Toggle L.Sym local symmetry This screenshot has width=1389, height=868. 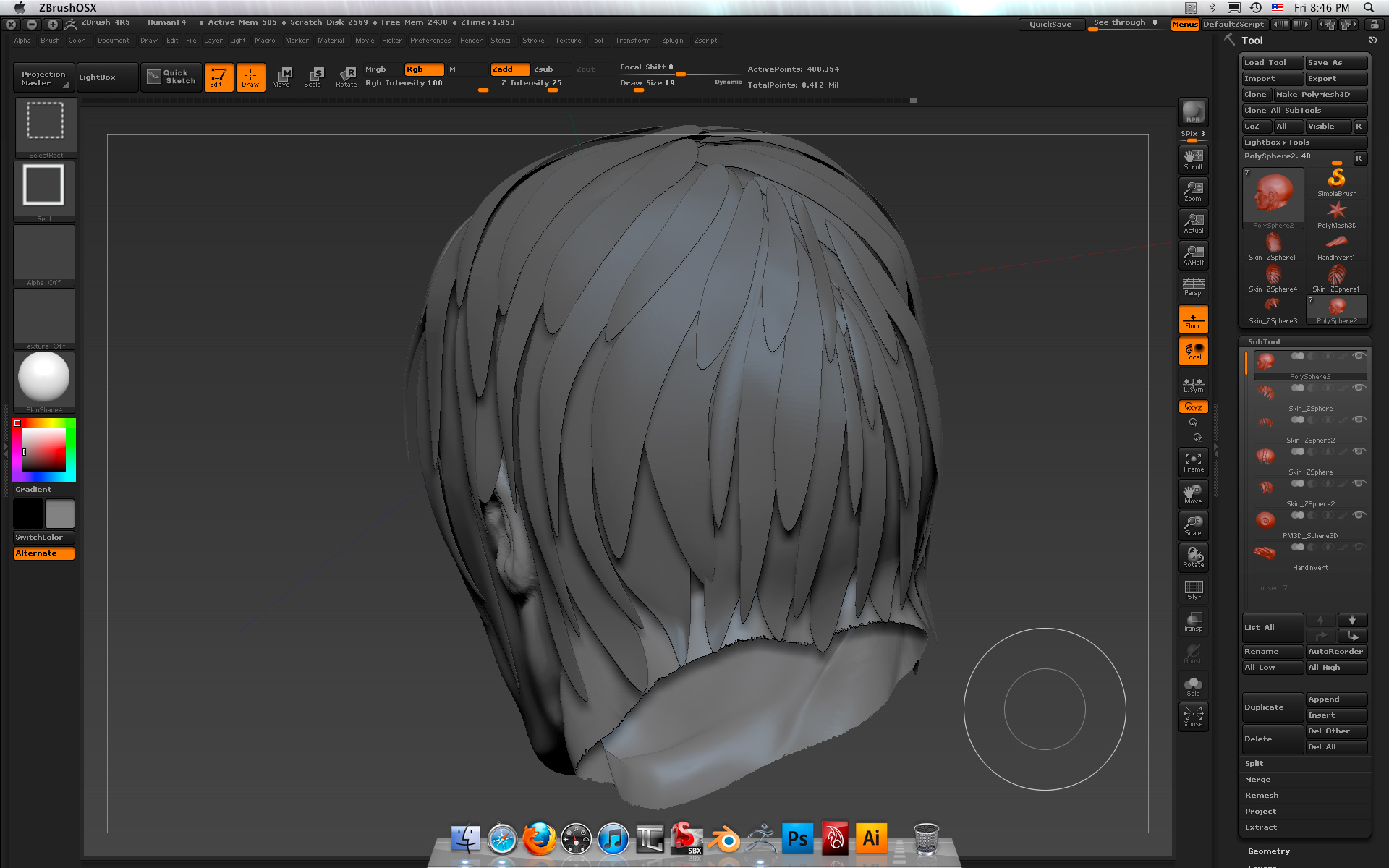pos(1193,385)
